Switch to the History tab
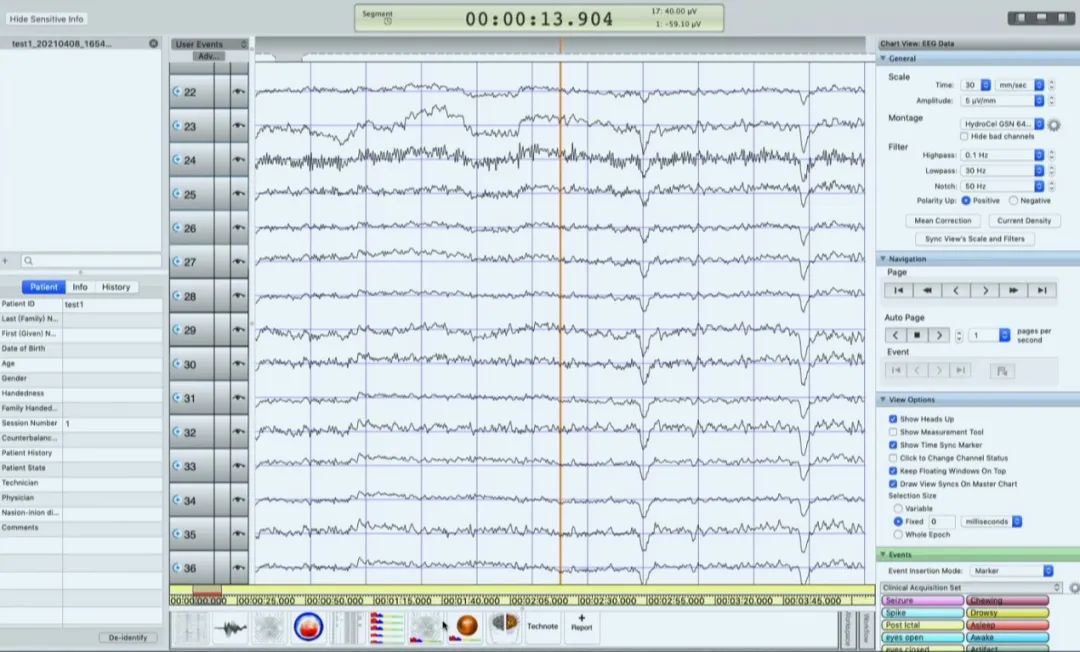The height and width of the screenshot is (652, 1080). (x=116, y=287)
